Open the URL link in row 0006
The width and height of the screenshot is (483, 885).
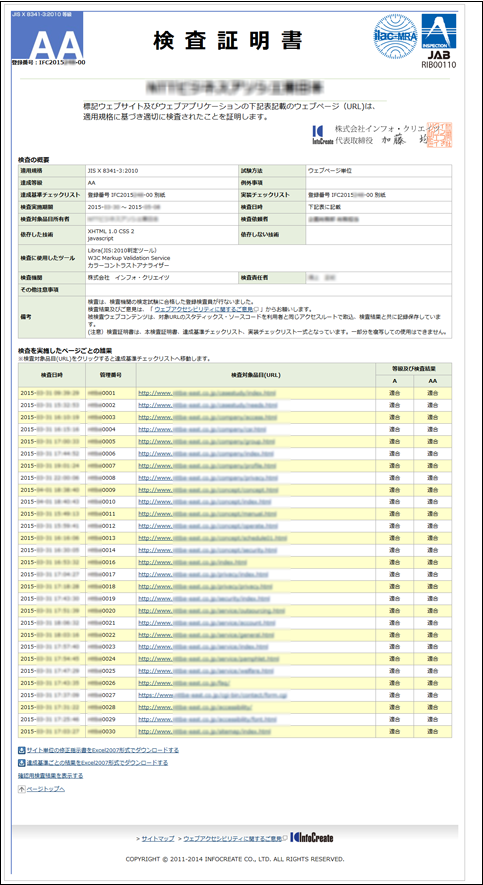coord(207,454)
